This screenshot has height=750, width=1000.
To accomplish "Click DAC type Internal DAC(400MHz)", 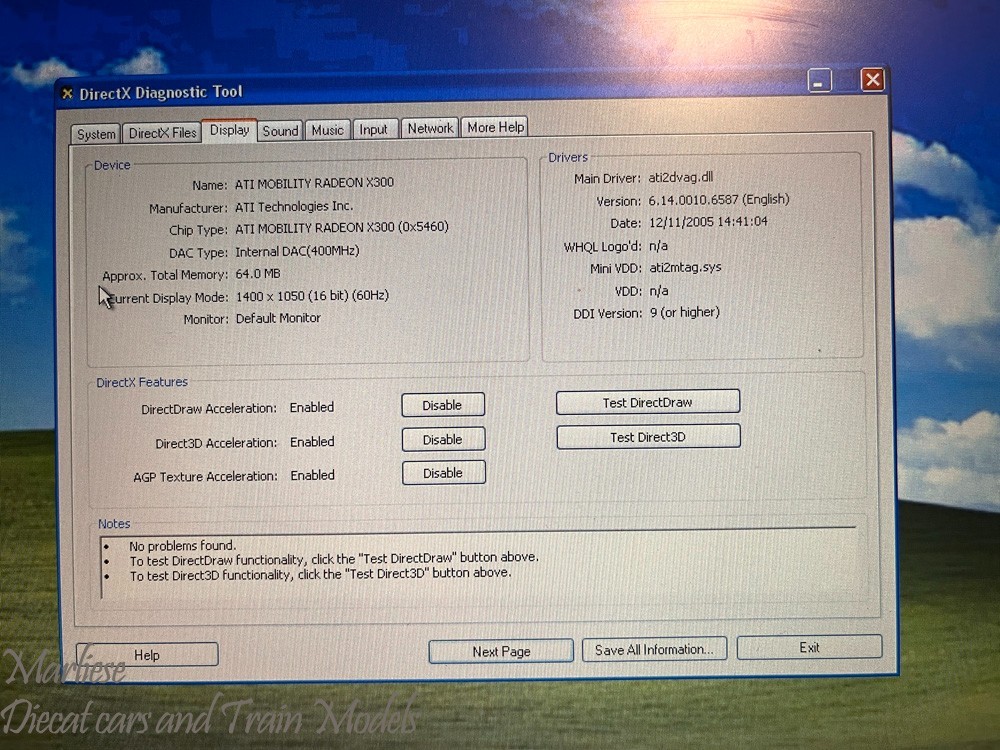I will [297, 251].
